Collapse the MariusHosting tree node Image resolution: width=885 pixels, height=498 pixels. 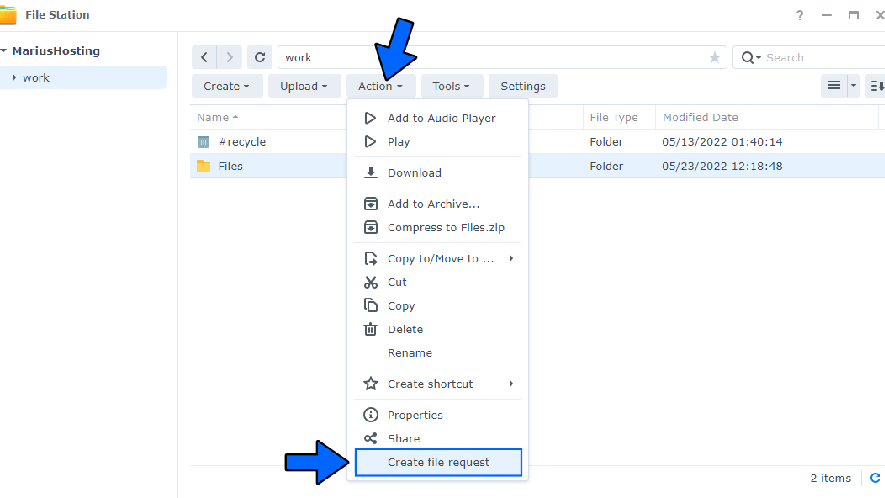4,51
